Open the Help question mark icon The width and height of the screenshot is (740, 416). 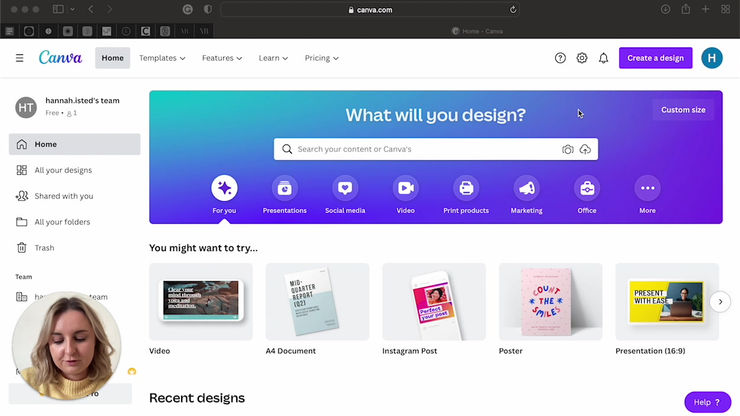[560, 58]
